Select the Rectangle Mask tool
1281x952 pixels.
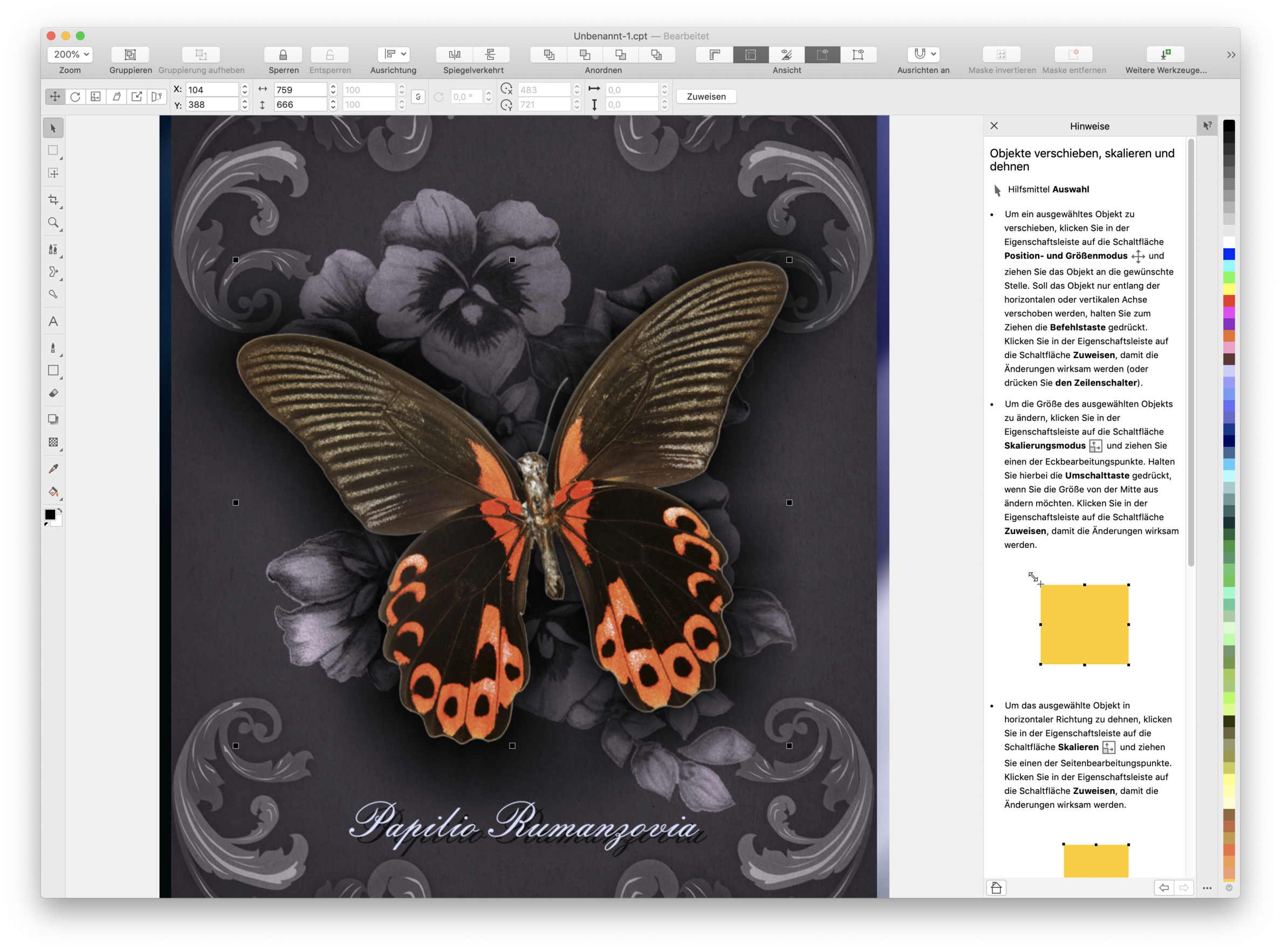[x=53, y=151]
